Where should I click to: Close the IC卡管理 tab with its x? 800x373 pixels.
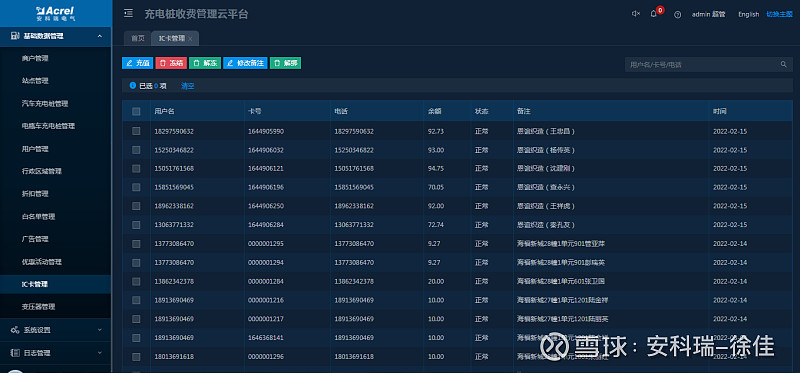(190, 39)
